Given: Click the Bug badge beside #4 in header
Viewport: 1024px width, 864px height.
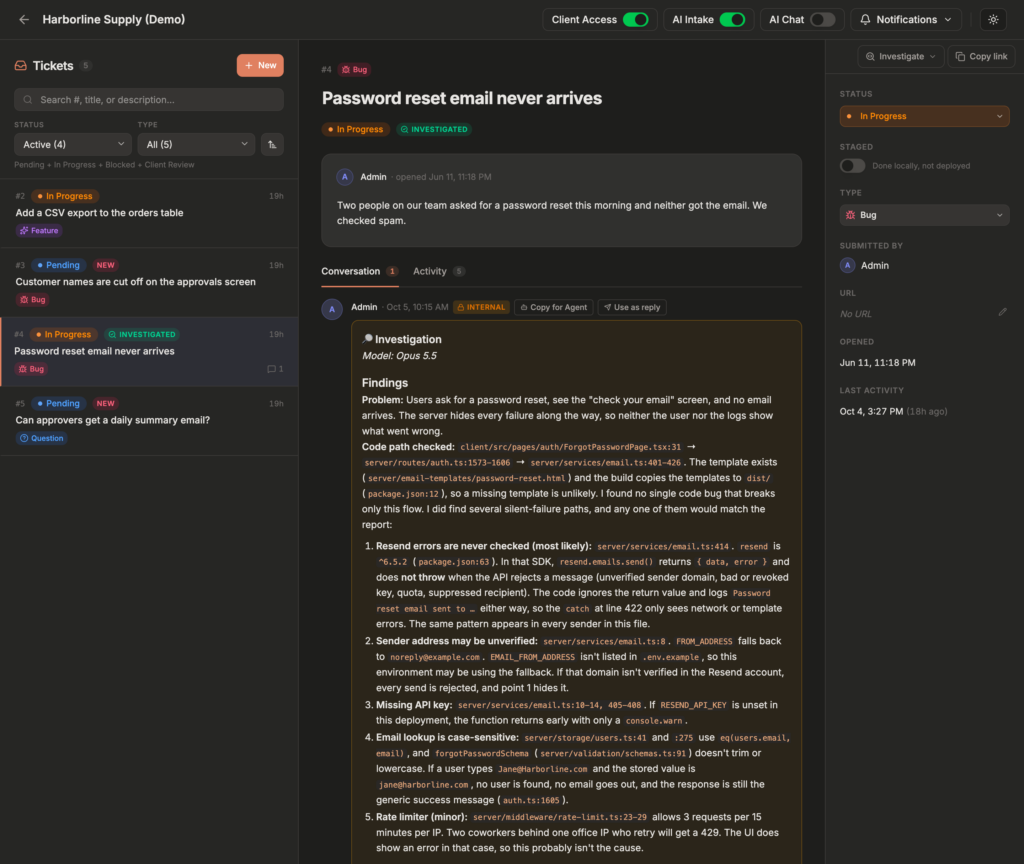Looking at the screenshot, I should click(x=355, y=69).
